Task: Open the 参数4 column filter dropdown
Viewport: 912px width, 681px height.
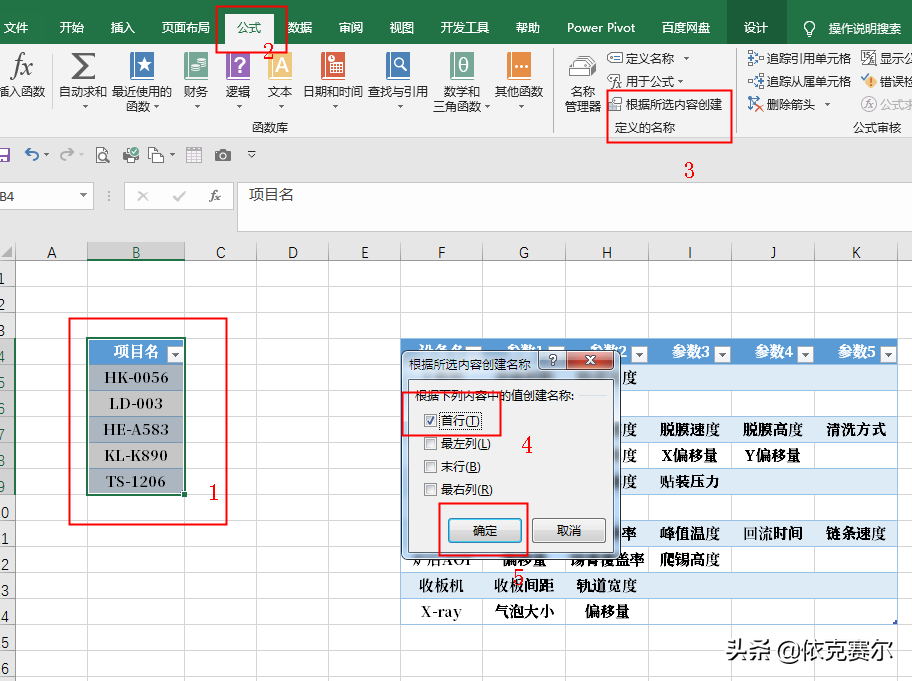Action: (805, 354)
